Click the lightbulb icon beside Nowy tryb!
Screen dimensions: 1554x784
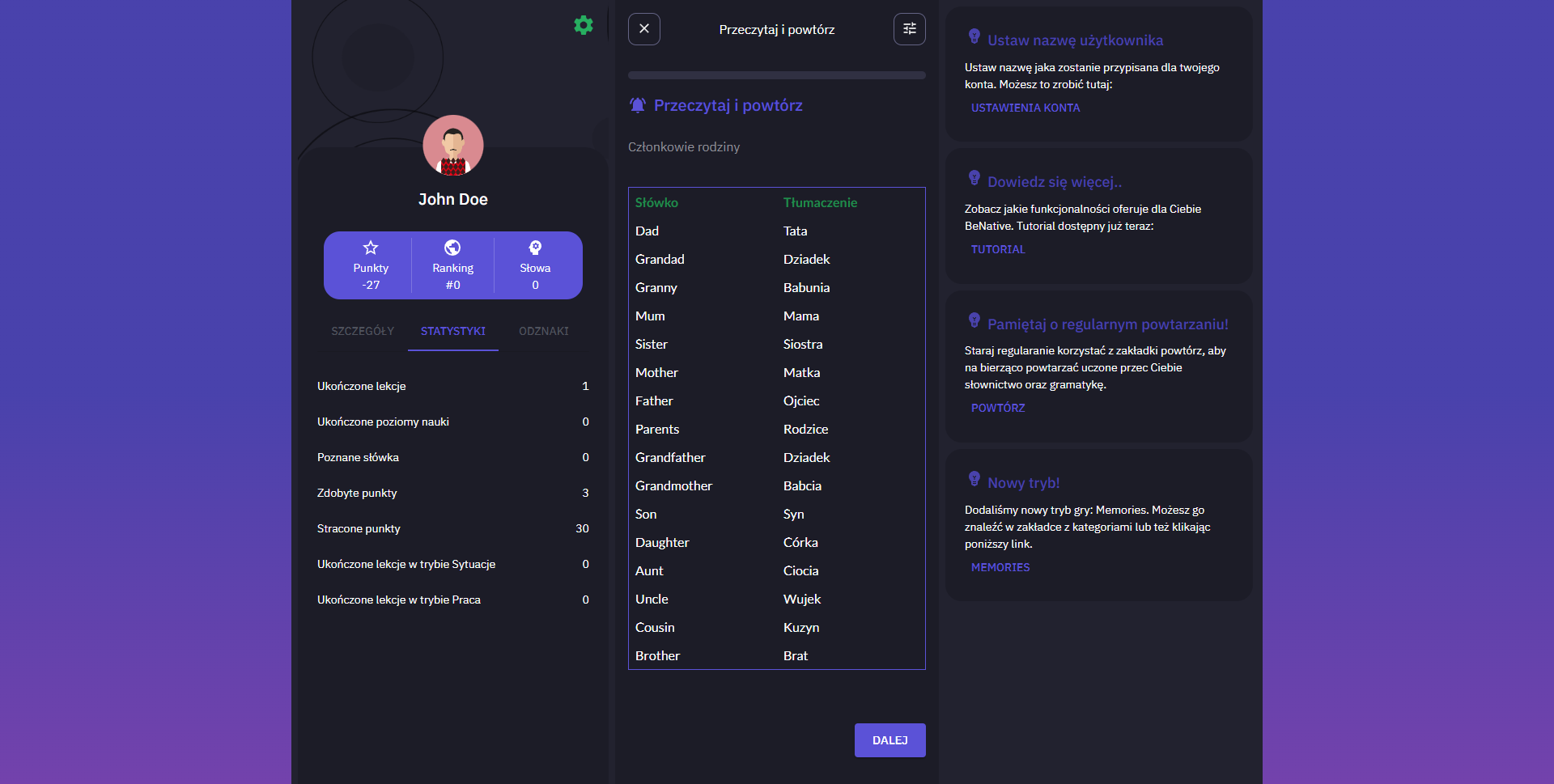(x=974, y=478)
